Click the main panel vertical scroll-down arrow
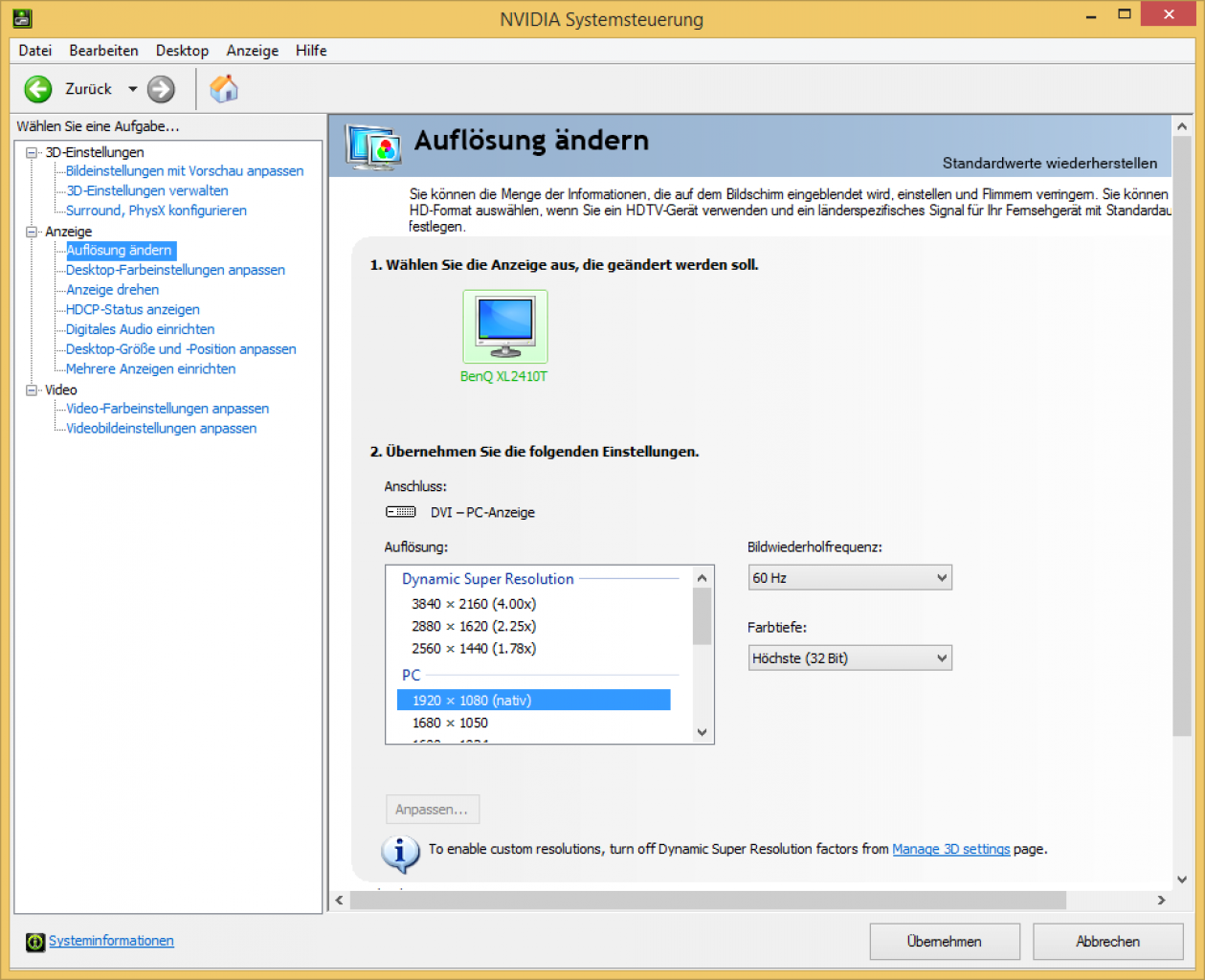The image size is (1205, 980). (x=1182, y=880)
